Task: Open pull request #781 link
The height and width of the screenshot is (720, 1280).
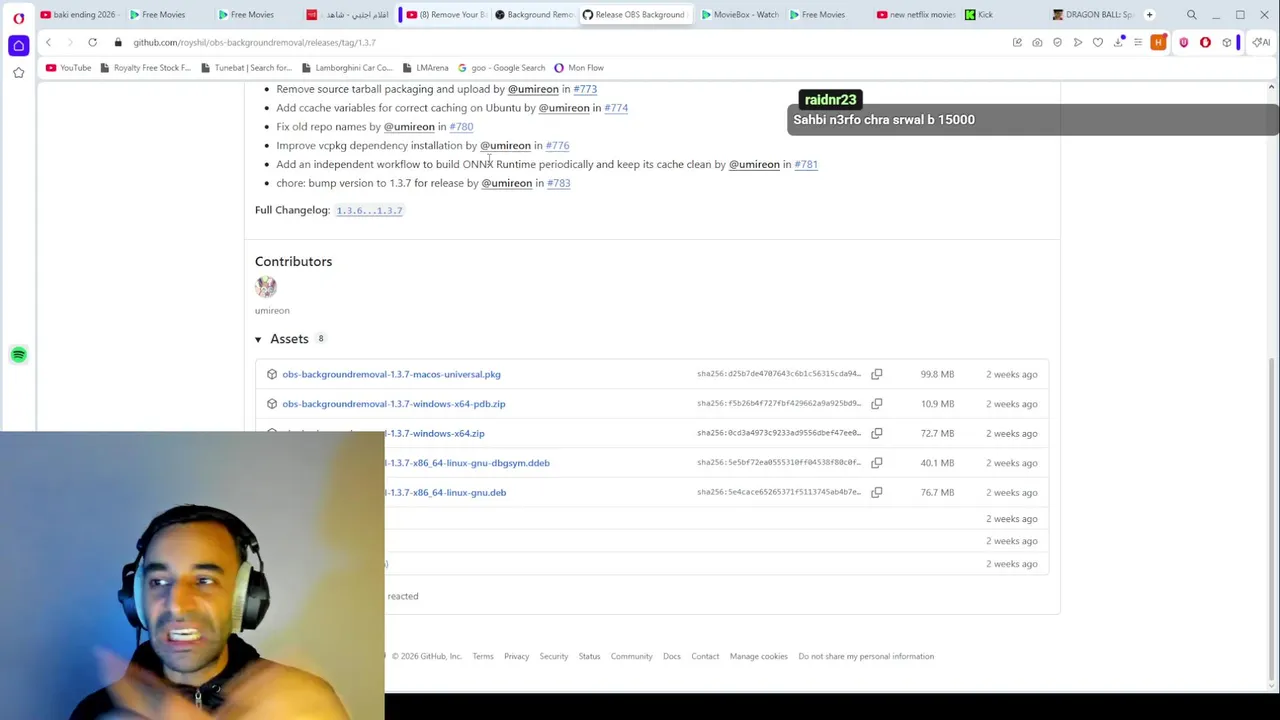Action: pos(806,165)
